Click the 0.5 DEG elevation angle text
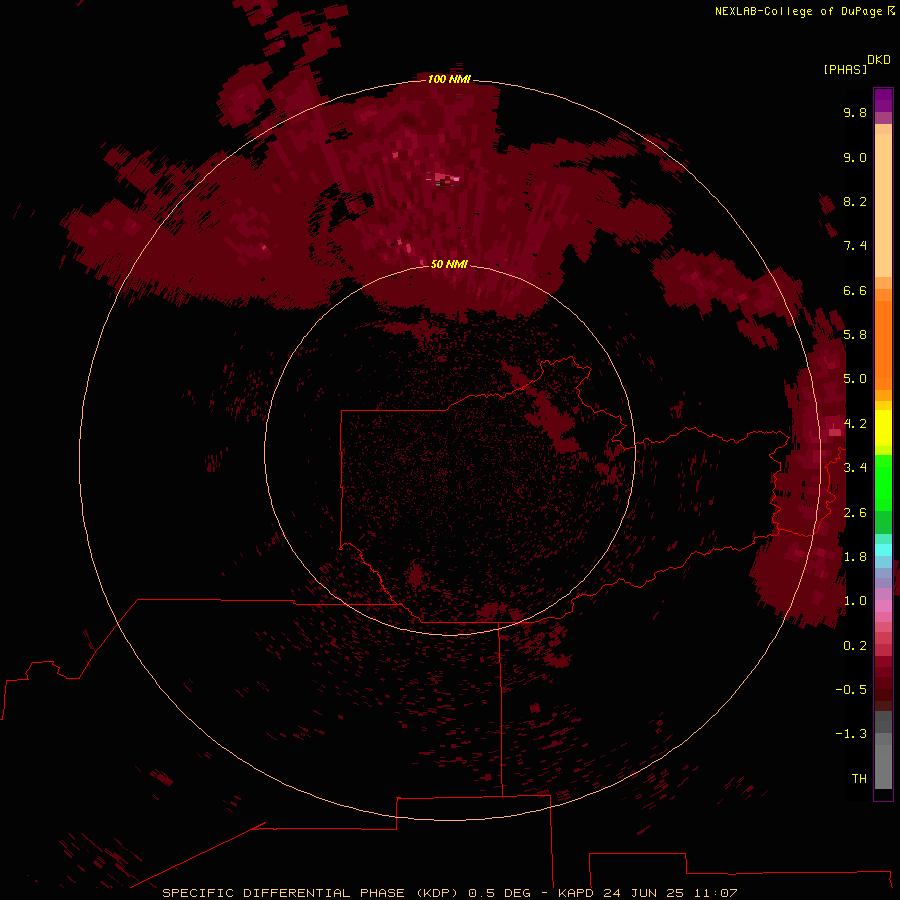 click(x=502, y=893)
